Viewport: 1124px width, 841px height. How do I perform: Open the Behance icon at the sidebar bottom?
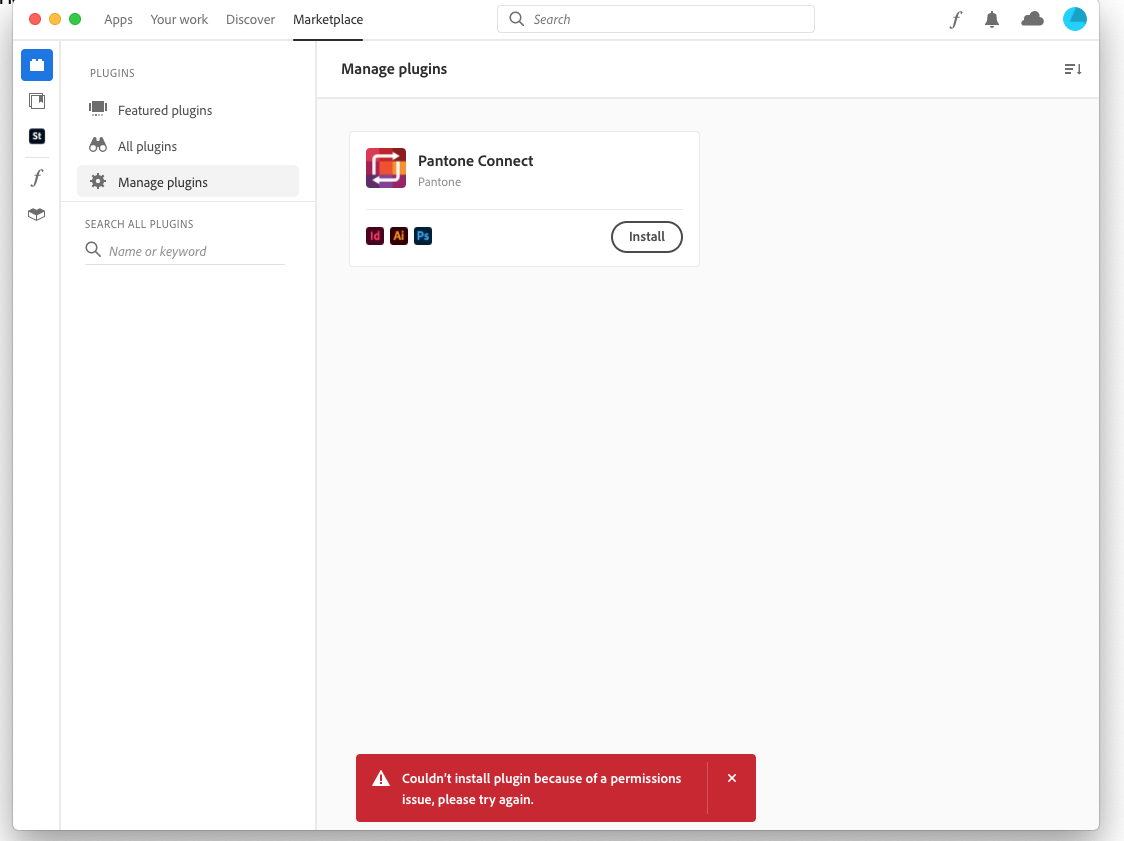37,214
